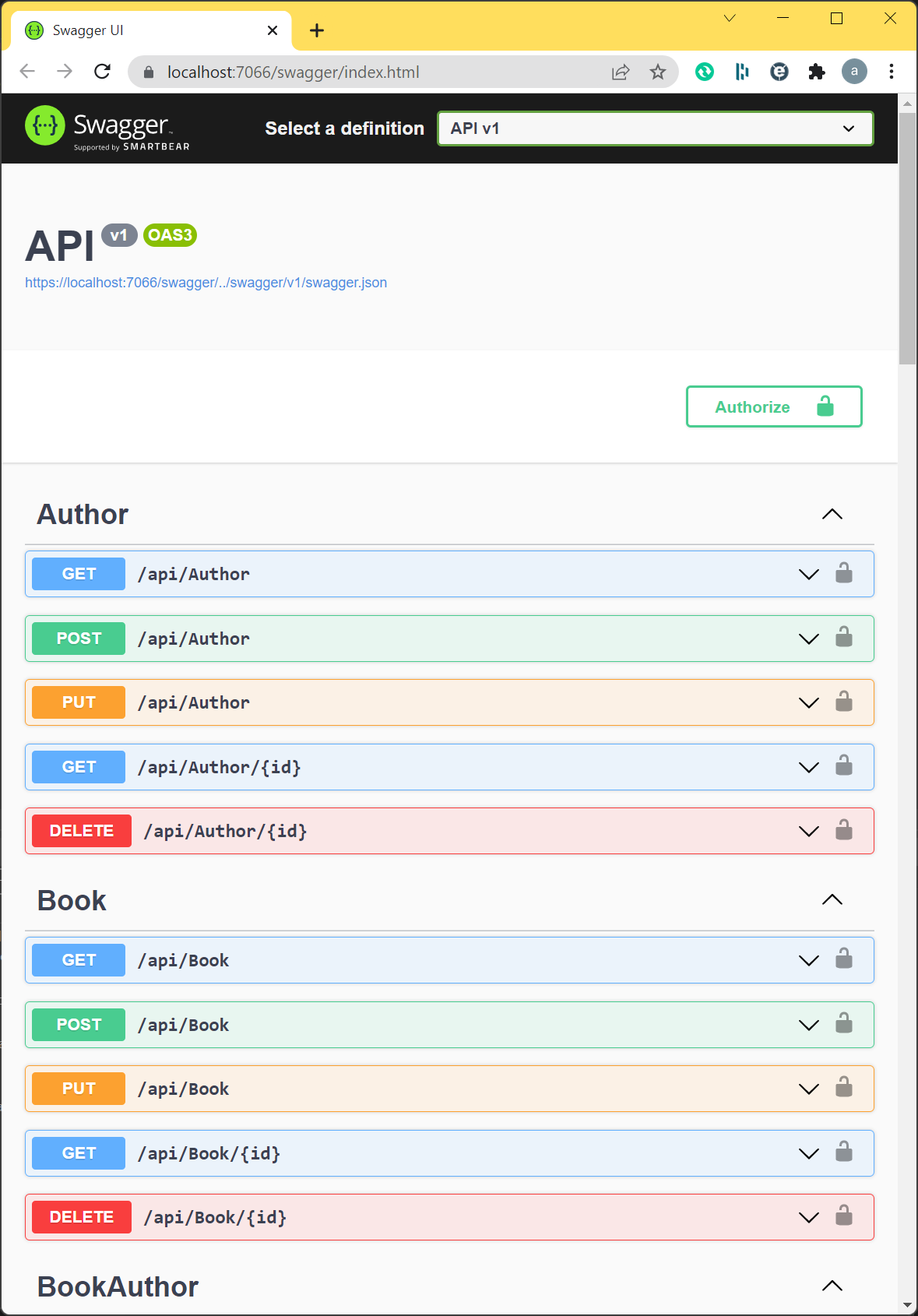Click the /api/Book POST path text

point(184,1026)
